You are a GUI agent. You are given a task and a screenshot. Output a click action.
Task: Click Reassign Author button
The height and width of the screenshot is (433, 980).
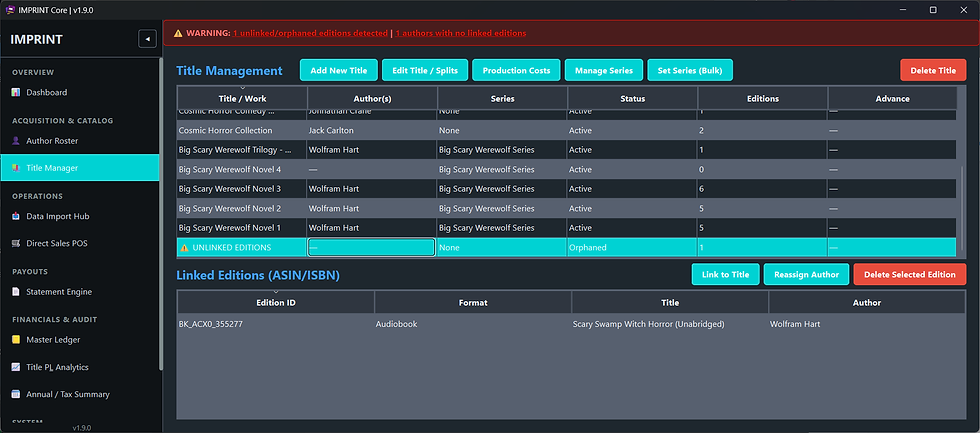point(806,274)
